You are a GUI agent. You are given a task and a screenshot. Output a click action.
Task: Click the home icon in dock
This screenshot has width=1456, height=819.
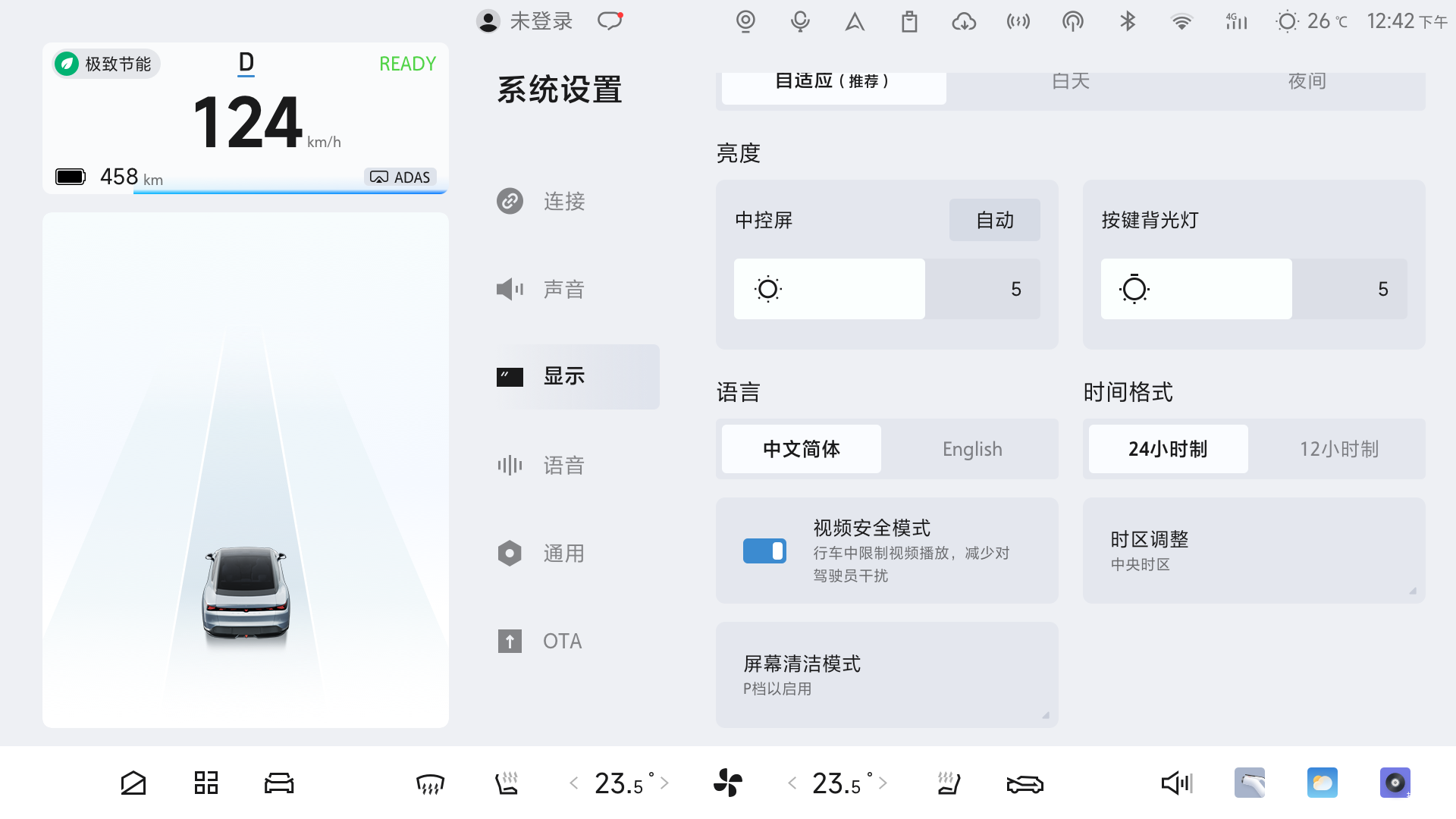click(133, 783)
